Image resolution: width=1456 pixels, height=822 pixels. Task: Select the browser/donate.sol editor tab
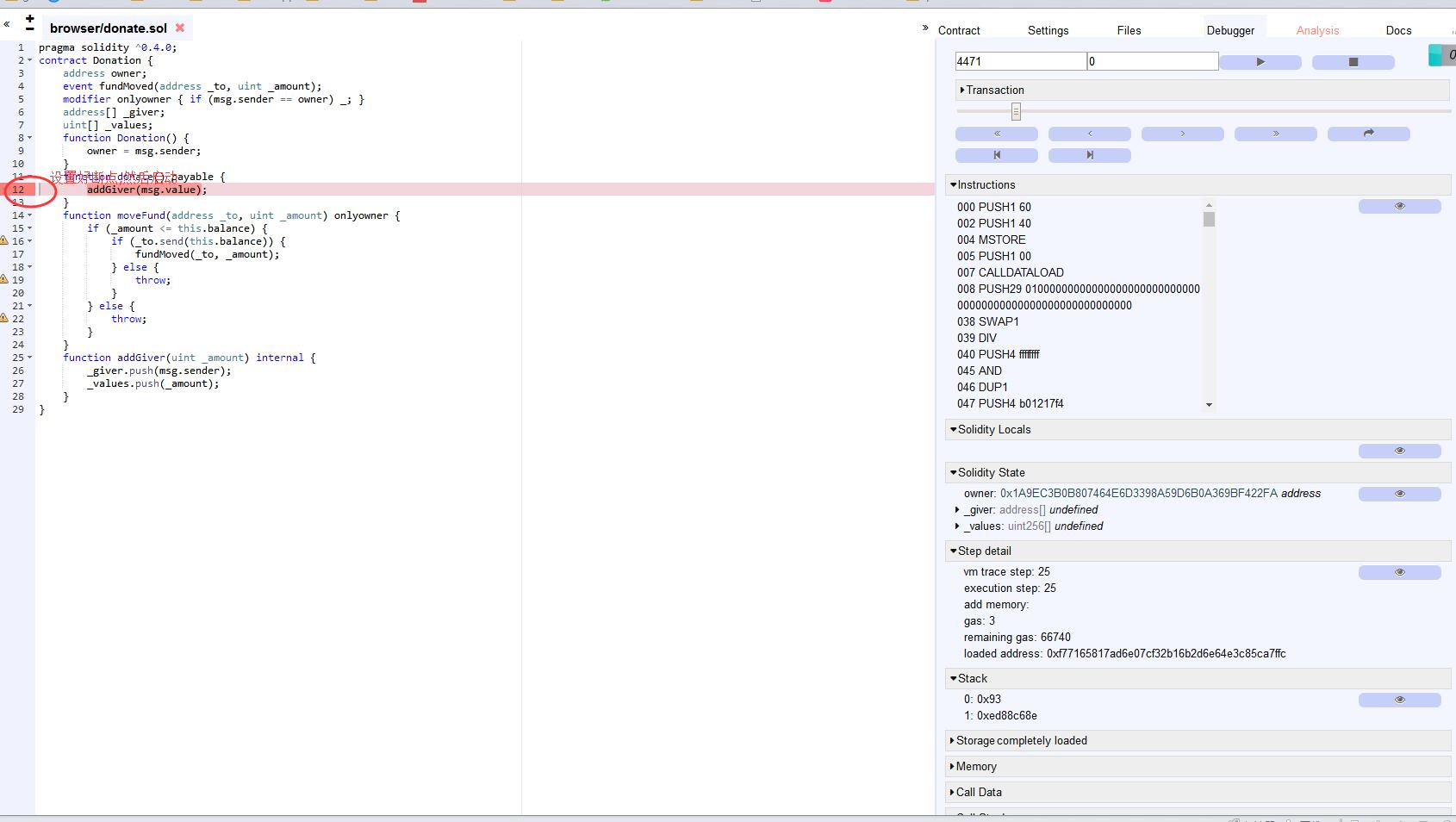tap(109, 28)
